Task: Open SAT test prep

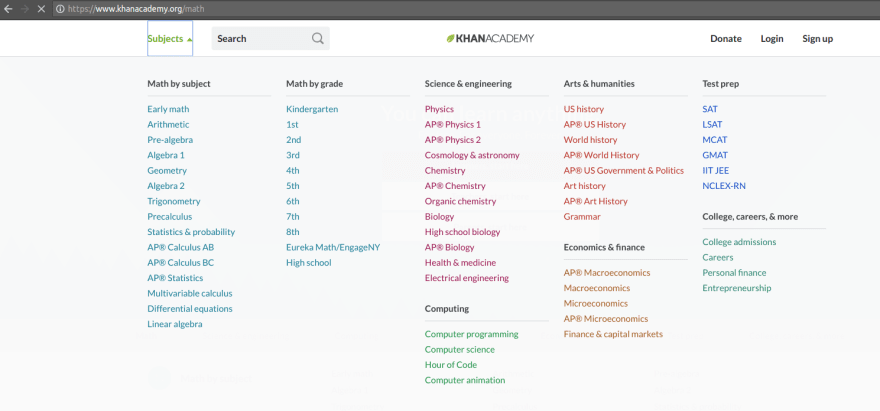Action: point(710,109)
